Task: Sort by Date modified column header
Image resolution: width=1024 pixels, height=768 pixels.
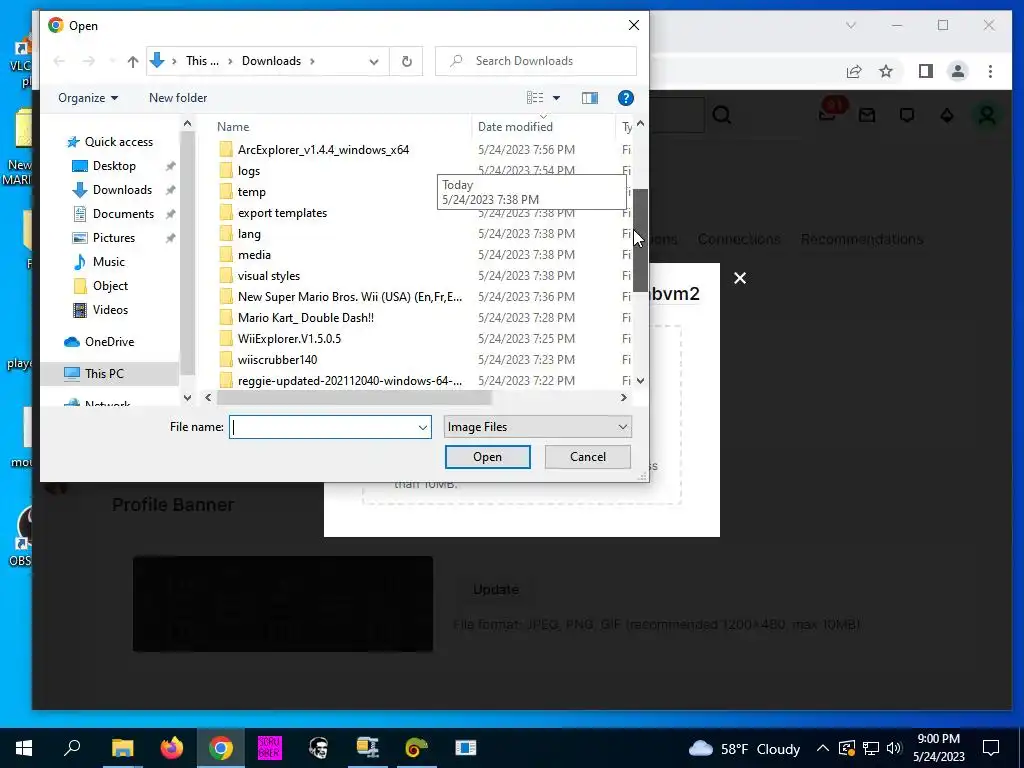Action: click(x=515, y=127)
